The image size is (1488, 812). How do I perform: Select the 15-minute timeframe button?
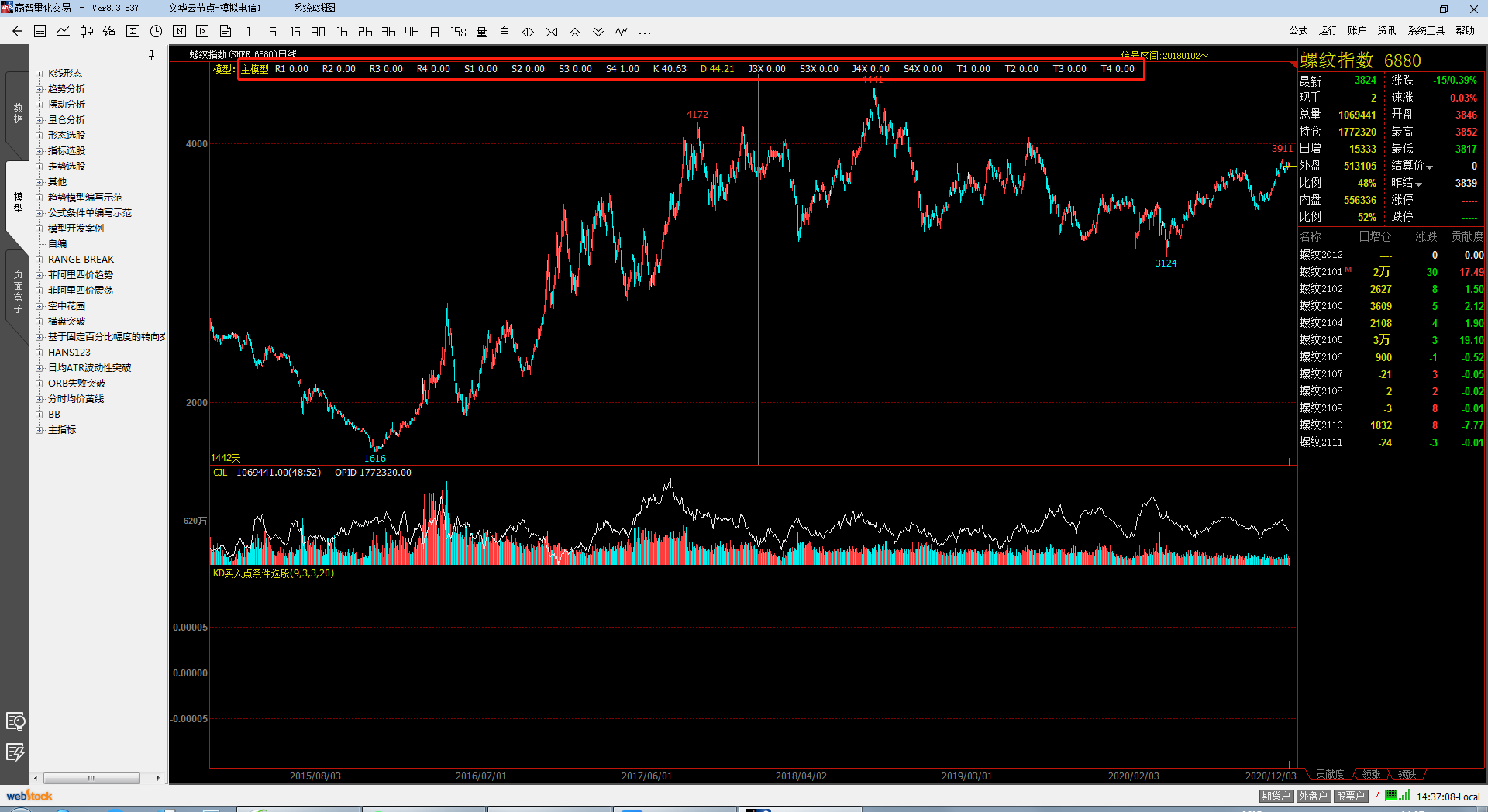pos(295,32)
